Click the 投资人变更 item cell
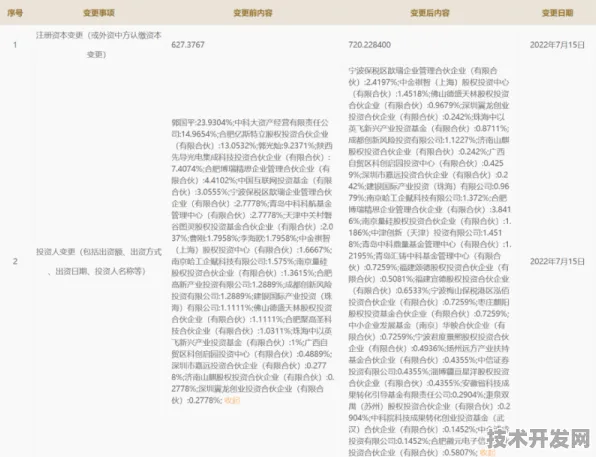 click(98, 261)
